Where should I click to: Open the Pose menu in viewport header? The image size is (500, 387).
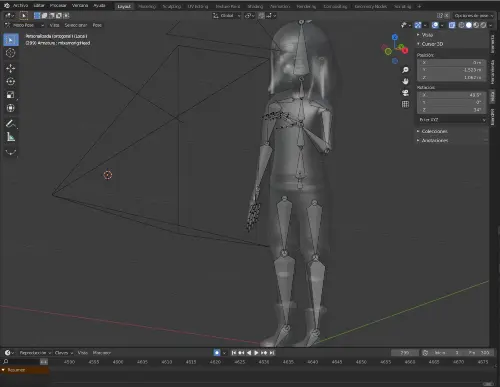tap(97, 25)
